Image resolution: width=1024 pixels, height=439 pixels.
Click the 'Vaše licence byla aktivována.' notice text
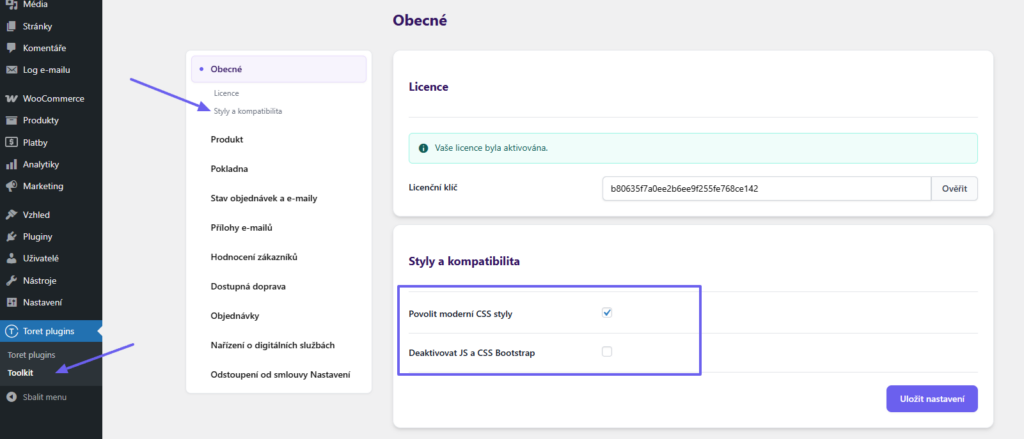pos(490,148)
